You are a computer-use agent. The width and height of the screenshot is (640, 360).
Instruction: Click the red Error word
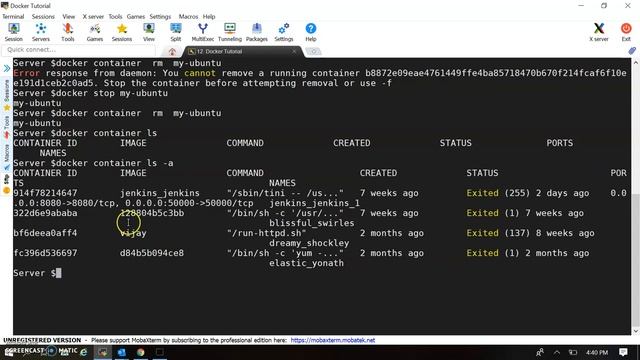point(27,73)
